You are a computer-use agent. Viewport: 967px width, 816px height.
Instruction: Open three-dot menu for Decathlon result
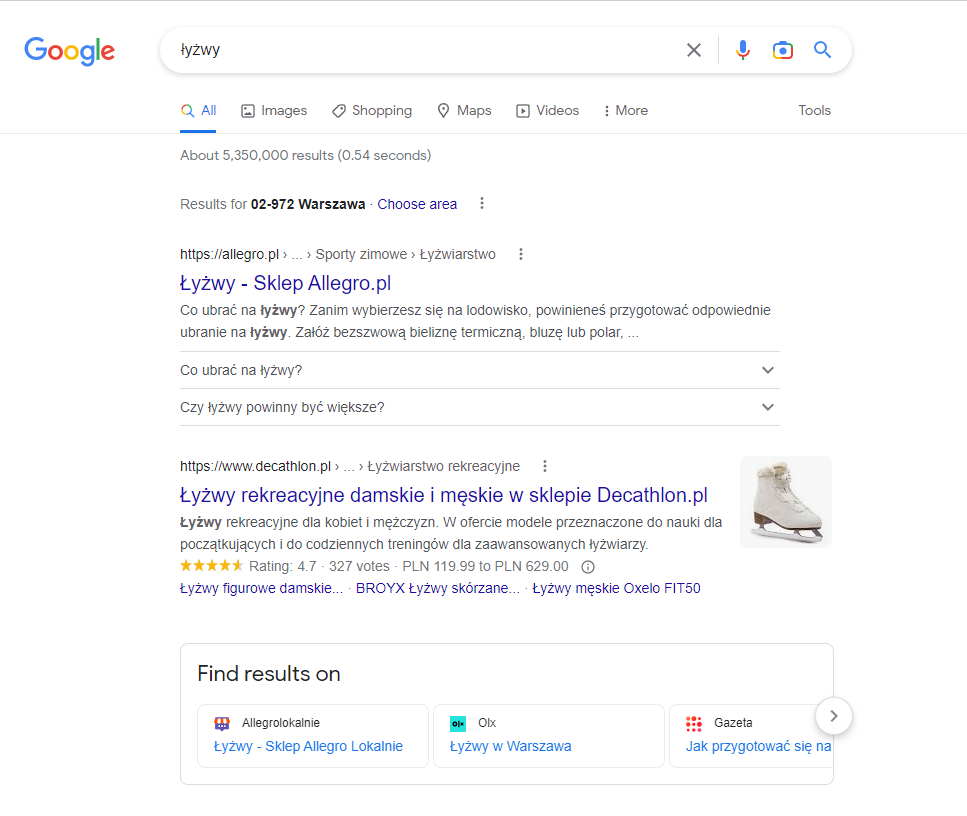pos(545,466)
